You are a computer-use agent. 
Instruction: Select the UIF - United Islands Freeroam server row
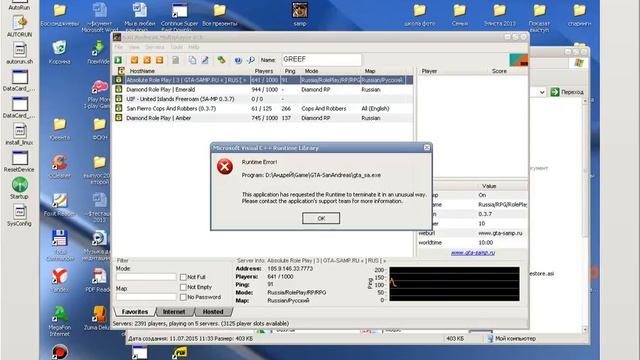pyautogui.click(x=262, y=99)
